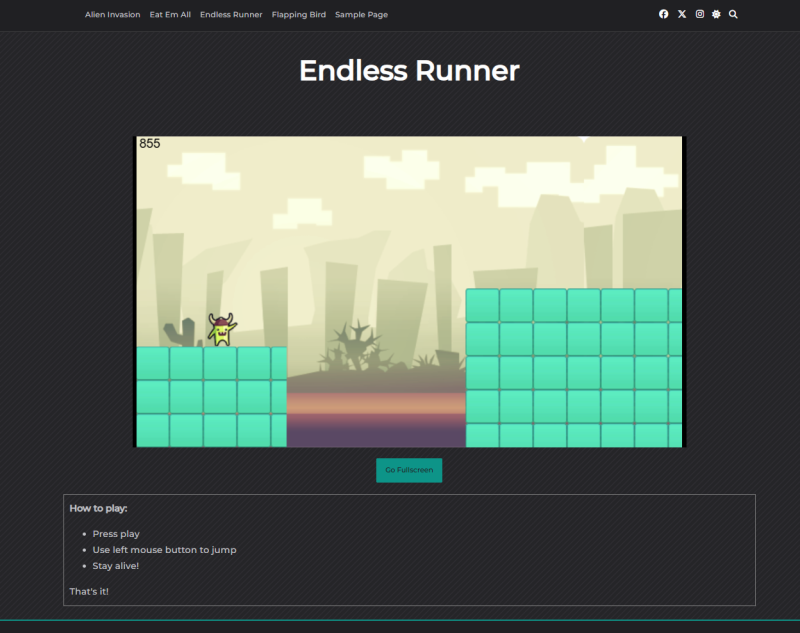The height and width of the screenshot is (633, 800).
Task: Click the 855 score counter
Action: (x=149, y=144)
